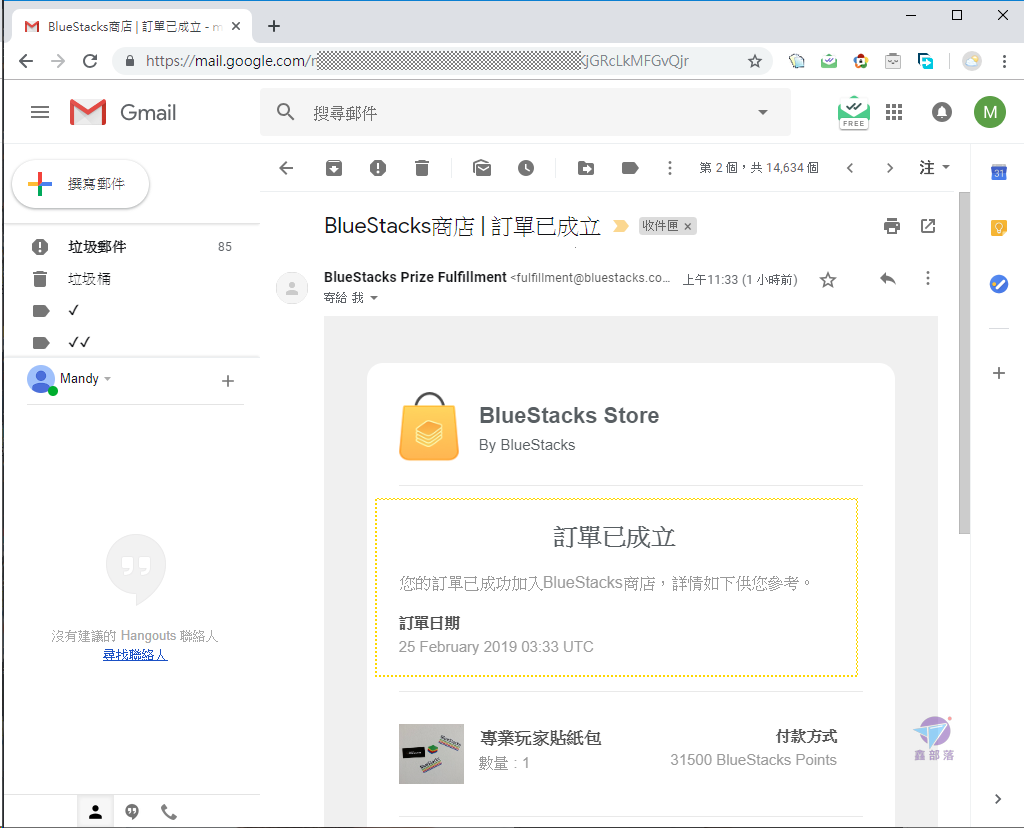
Task: Open Google Tasks side panel
Action: (x=999, y=284)
